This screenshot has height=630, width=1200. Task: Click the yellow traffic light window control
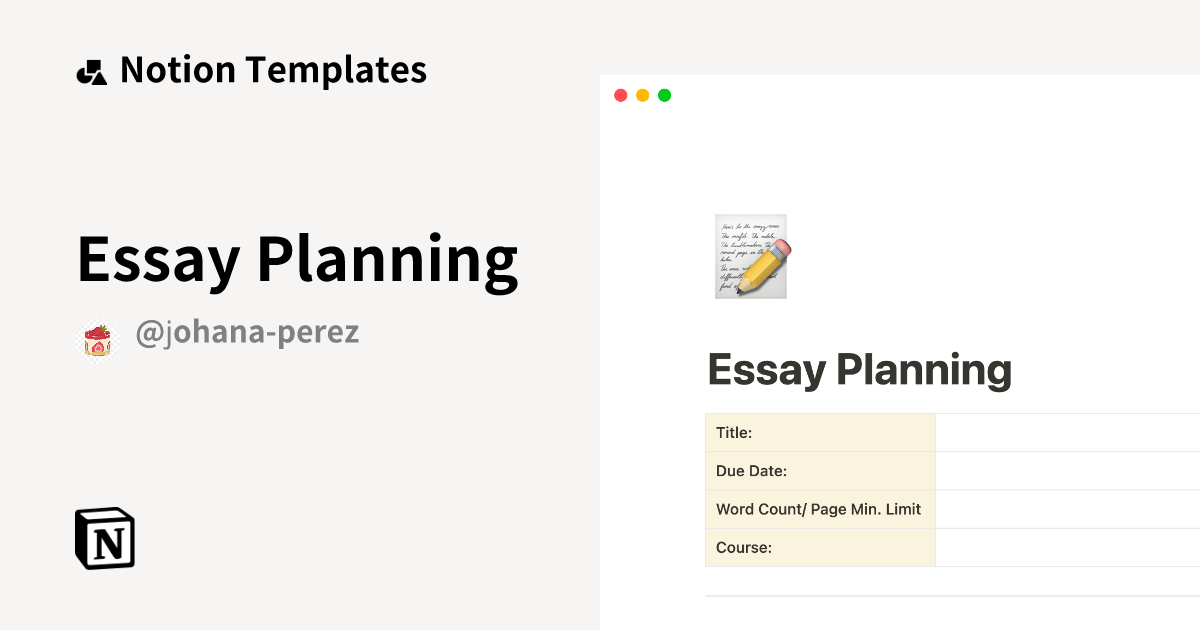[642, 95]
